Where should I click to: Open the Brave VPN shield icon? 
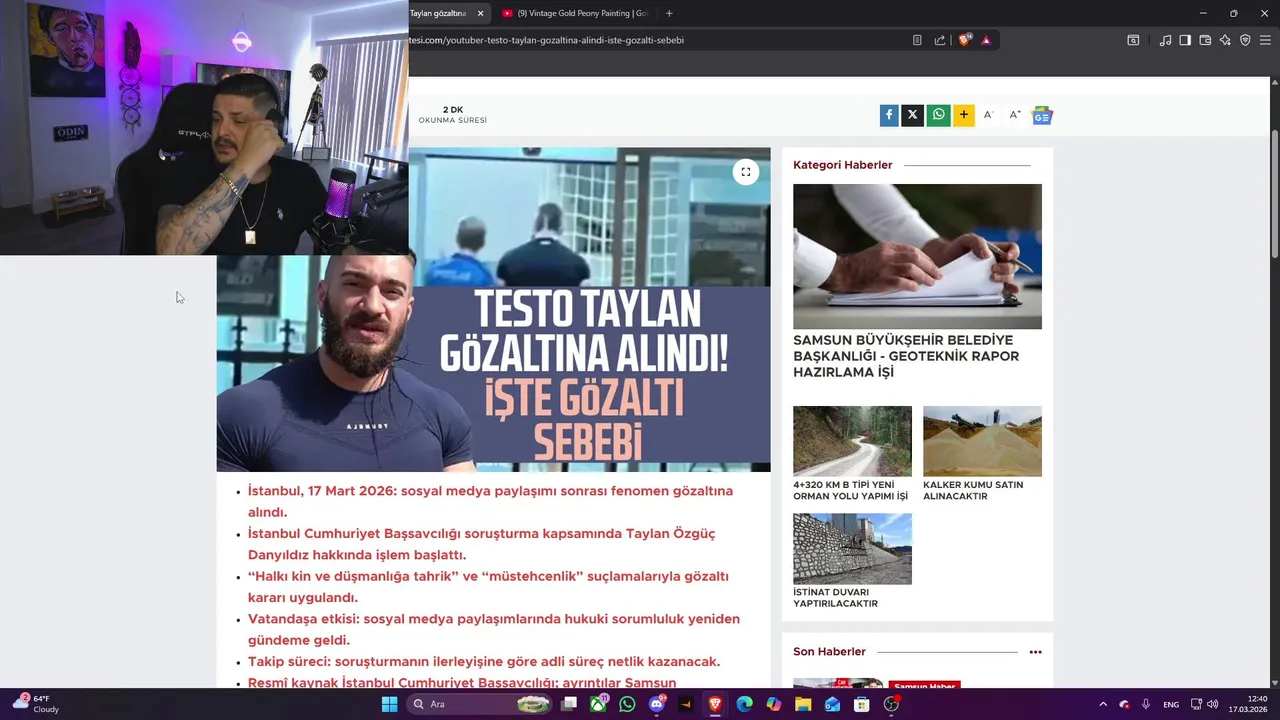pyautogui.click(x=1245, y=40)
